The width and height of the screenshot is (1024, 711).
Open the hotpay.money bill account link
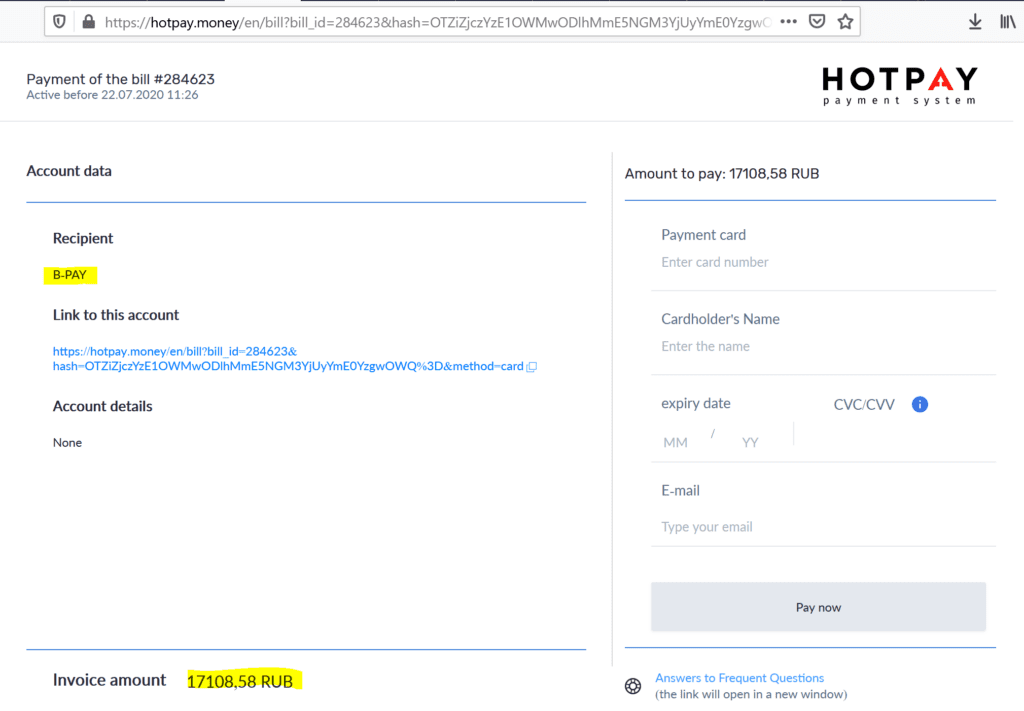click(288, 358)
